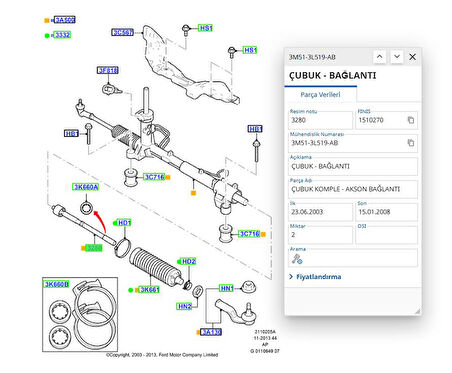Go to previous part with up chevron
Image resolution: width=452 pixels, height=373 pixels.
pos(379,57)
